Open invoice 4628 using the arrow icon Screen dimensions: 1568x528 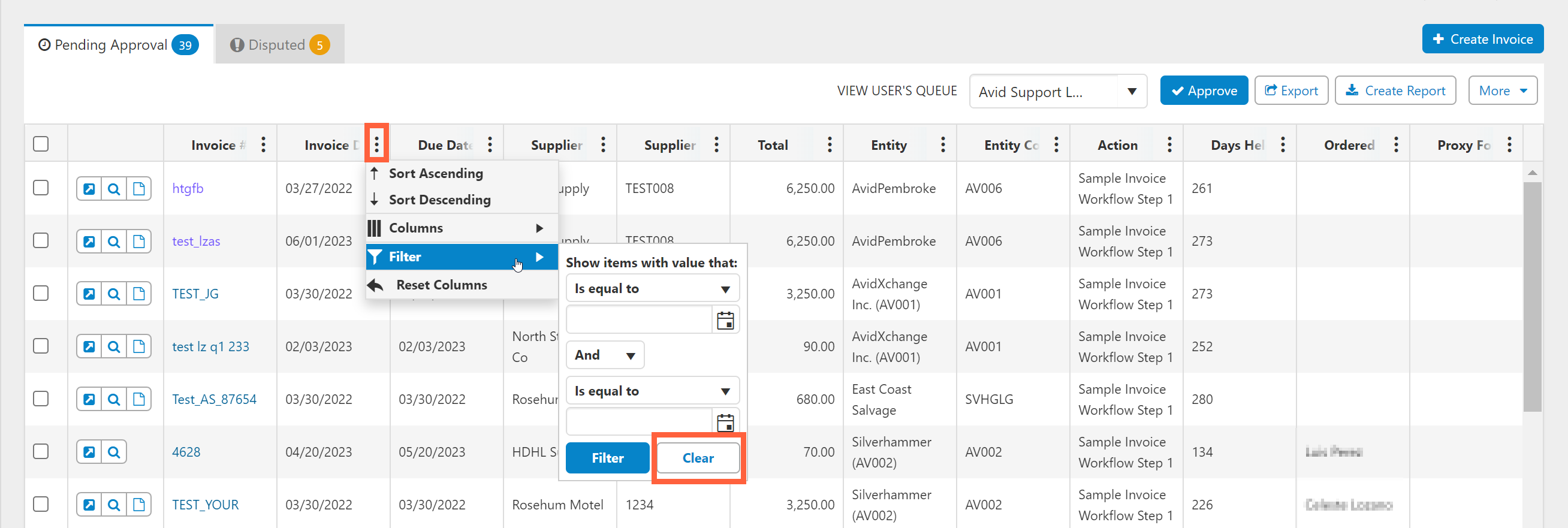(89, 452)
